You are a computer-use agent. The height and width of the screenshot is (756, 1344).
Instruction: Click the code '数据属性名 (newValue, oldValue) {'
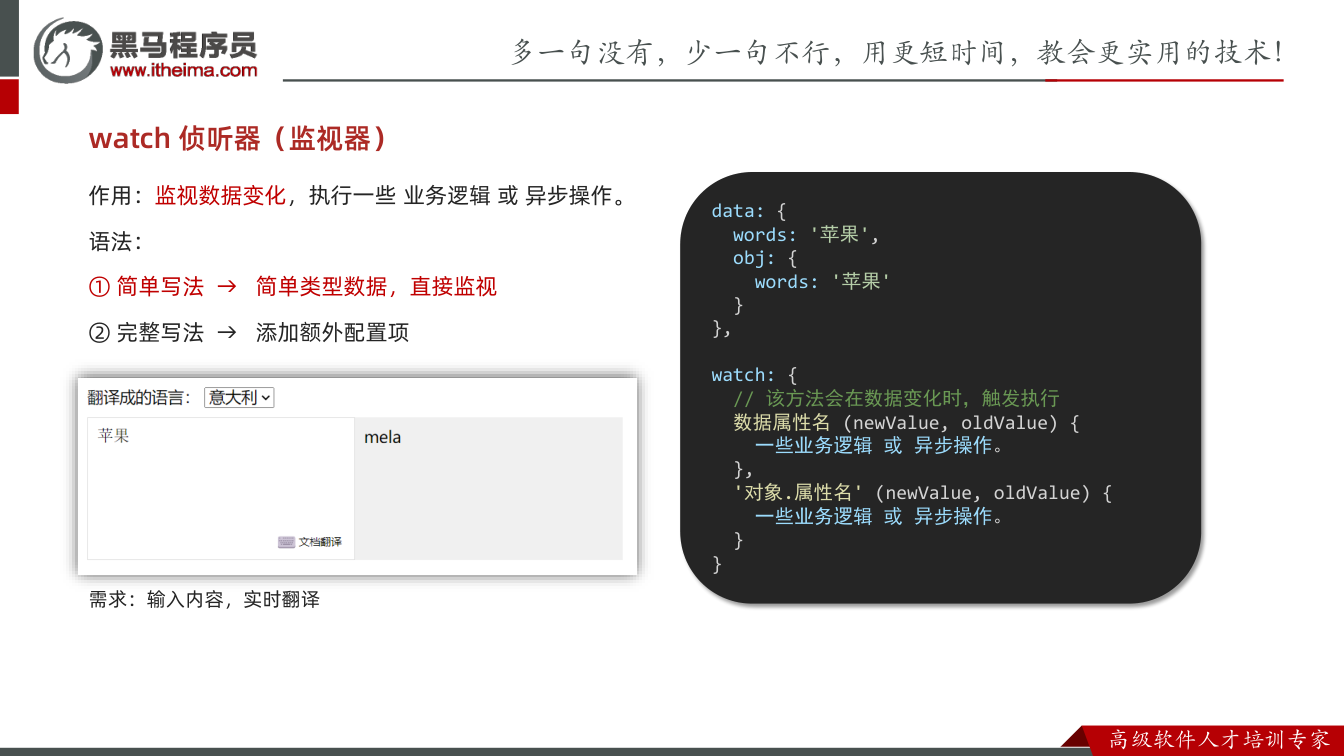pos(906,422)
